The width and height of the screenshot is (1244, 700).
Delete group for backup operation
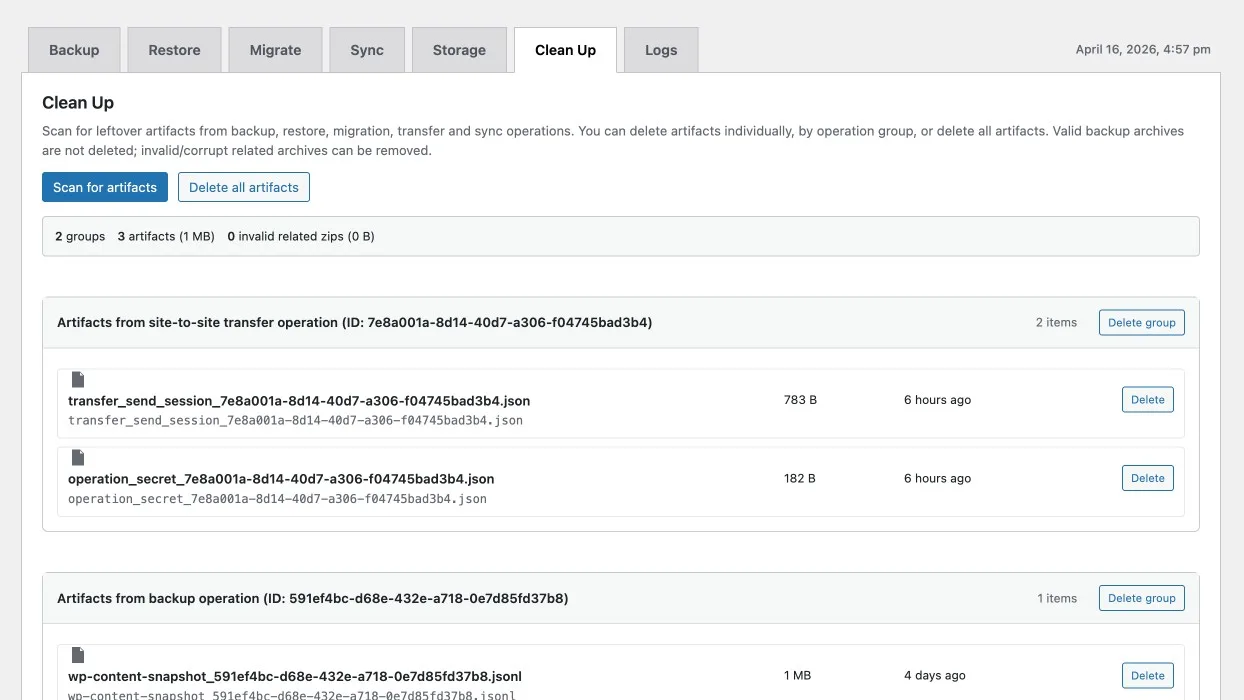click(x=1141, y=598)
